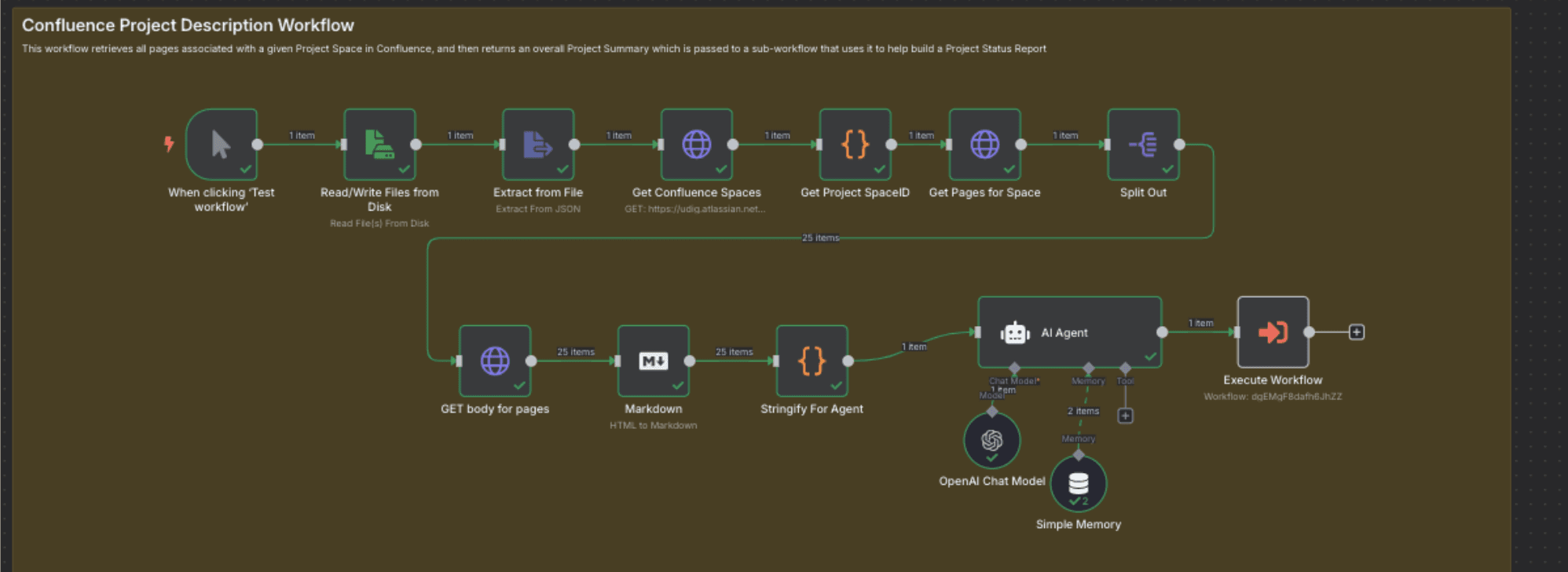
Task: Select the Split Out node
Action: click(x=1144, y=145)
